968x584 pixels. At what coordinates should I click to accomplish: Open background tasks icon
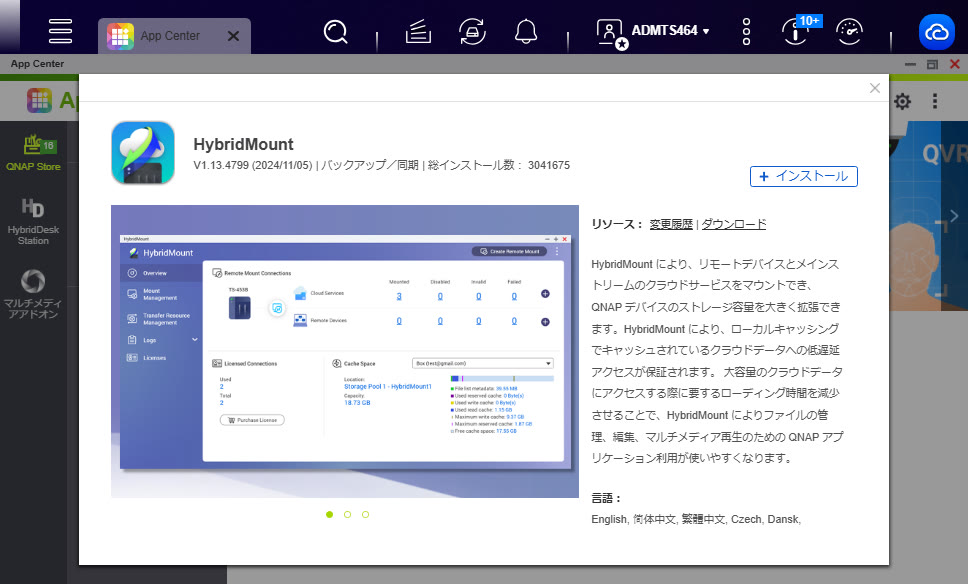(419, 32)
